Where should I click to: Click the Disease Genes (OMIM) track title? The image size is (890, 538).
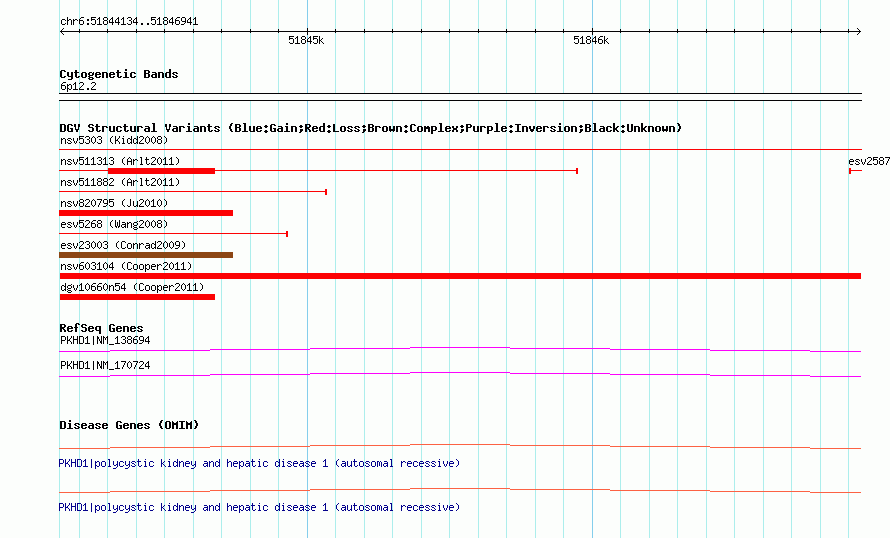(129, 425)
